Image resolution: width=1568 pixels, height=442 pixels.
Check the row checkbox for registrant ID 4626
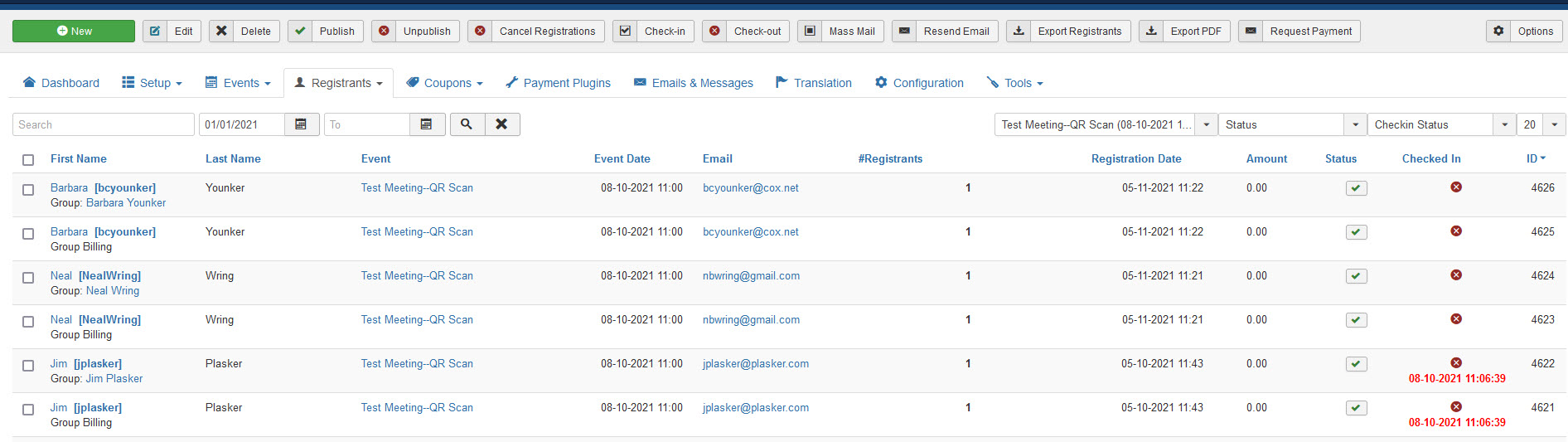tap(28, 190)
